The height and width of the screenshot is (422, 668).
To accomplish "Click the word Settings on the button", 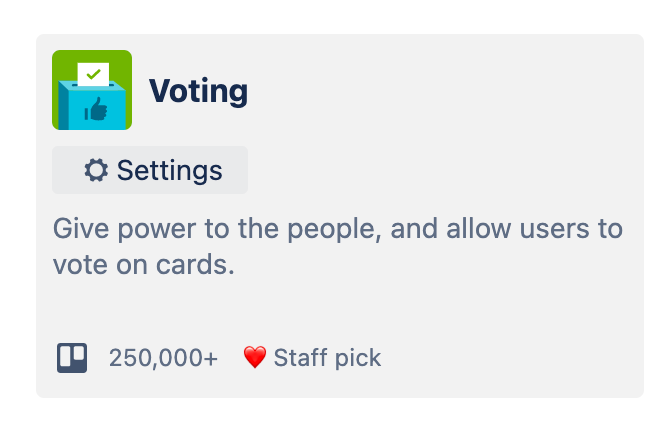I will tap(170, 170).
